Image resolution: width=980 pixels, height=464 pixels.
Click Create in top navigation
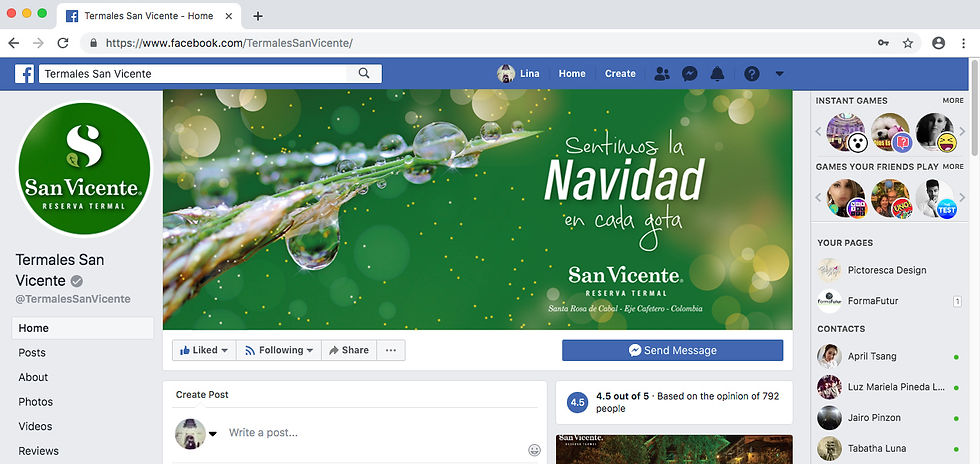coord(620,74)
